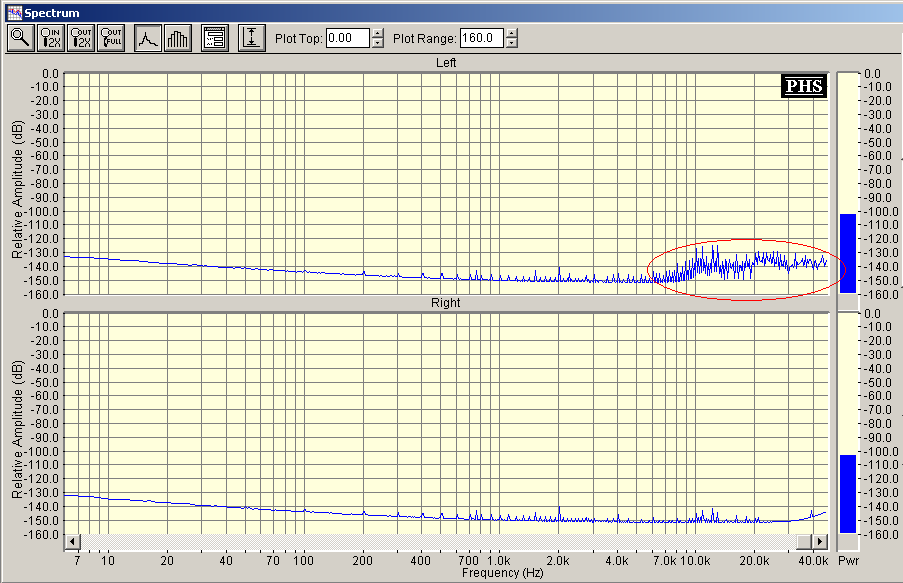Click the Plot Range value field

tap(481, 39)
